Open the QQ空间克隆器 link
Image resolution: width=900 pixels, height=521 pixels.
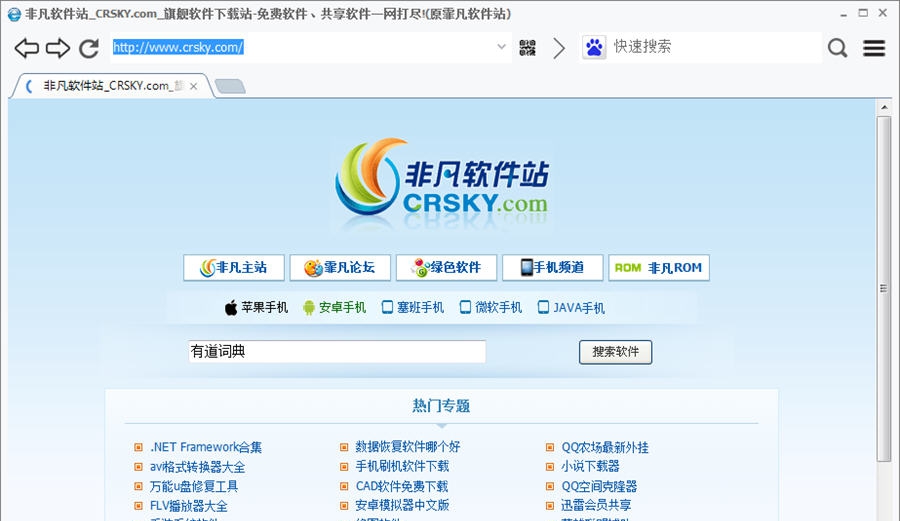click(x=599, y=486)
